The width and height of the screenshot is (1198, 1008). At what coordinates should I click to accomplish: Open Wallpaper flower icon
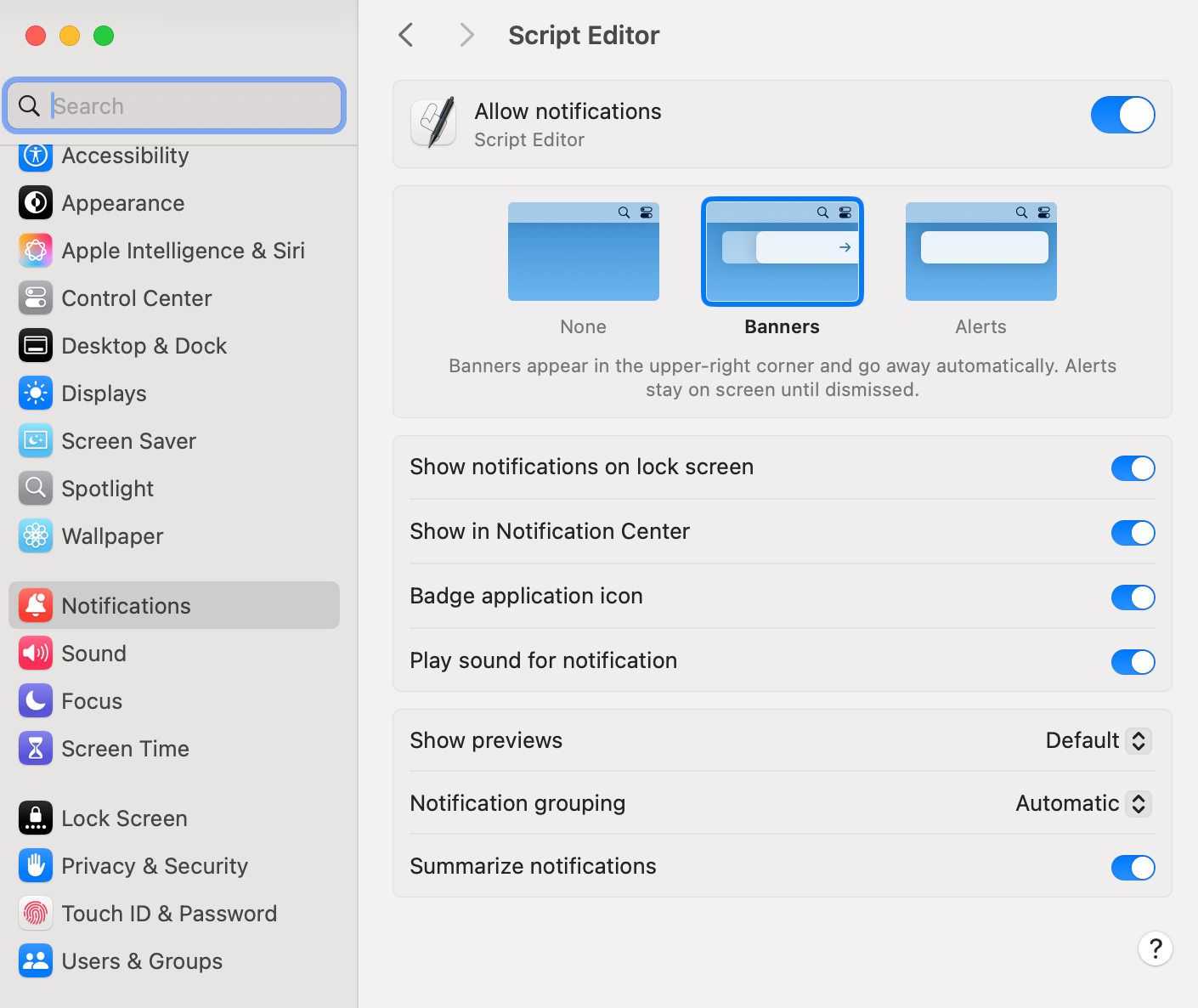click(36, 536)
